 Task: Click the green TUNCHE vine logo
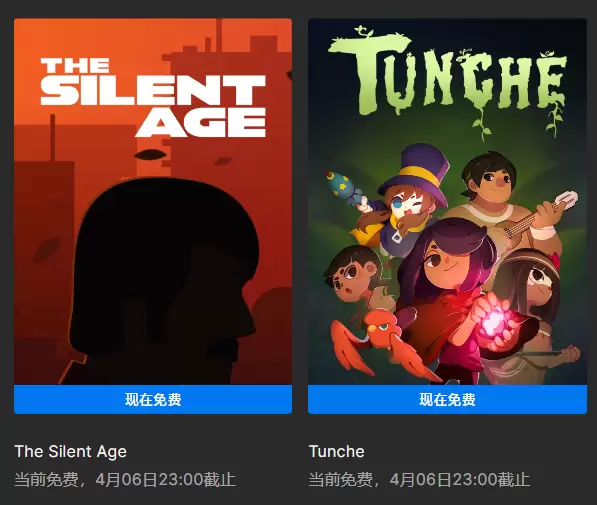(448, 76)
